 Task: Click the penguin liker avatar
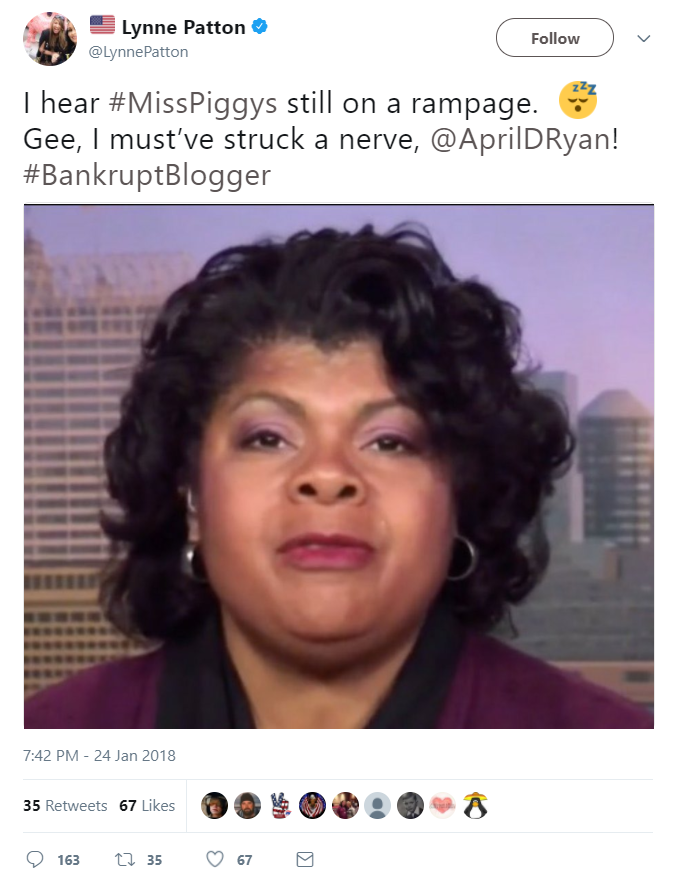point(475,806)
